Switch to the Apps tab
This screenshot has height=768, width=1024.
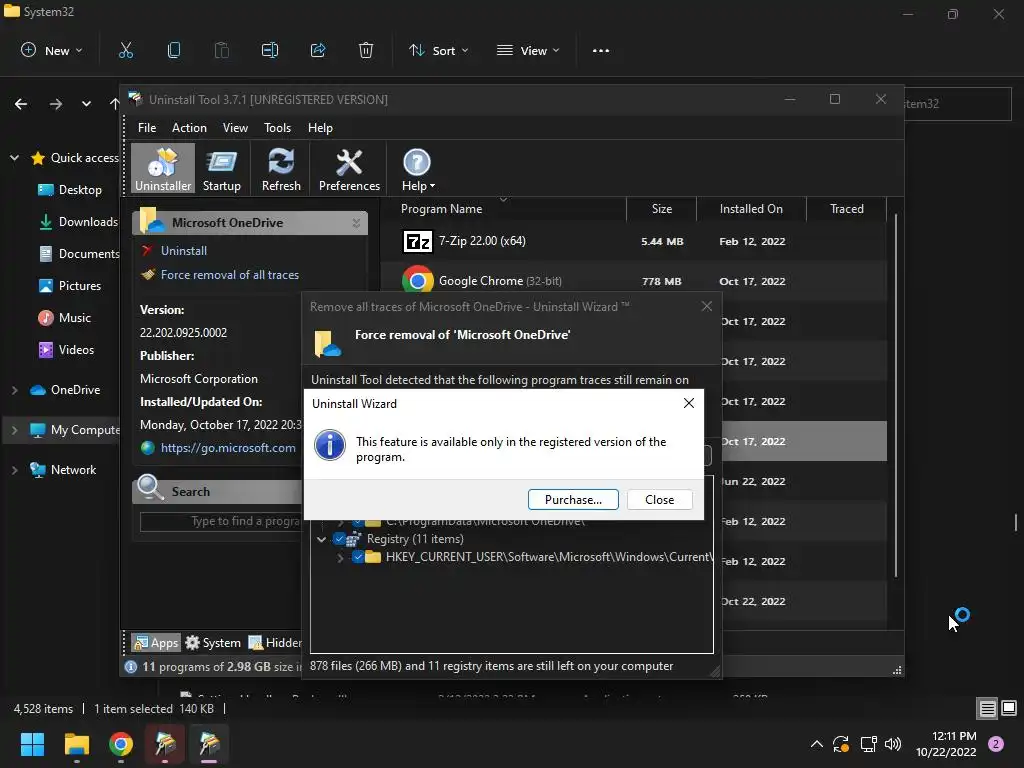point(155,643)
